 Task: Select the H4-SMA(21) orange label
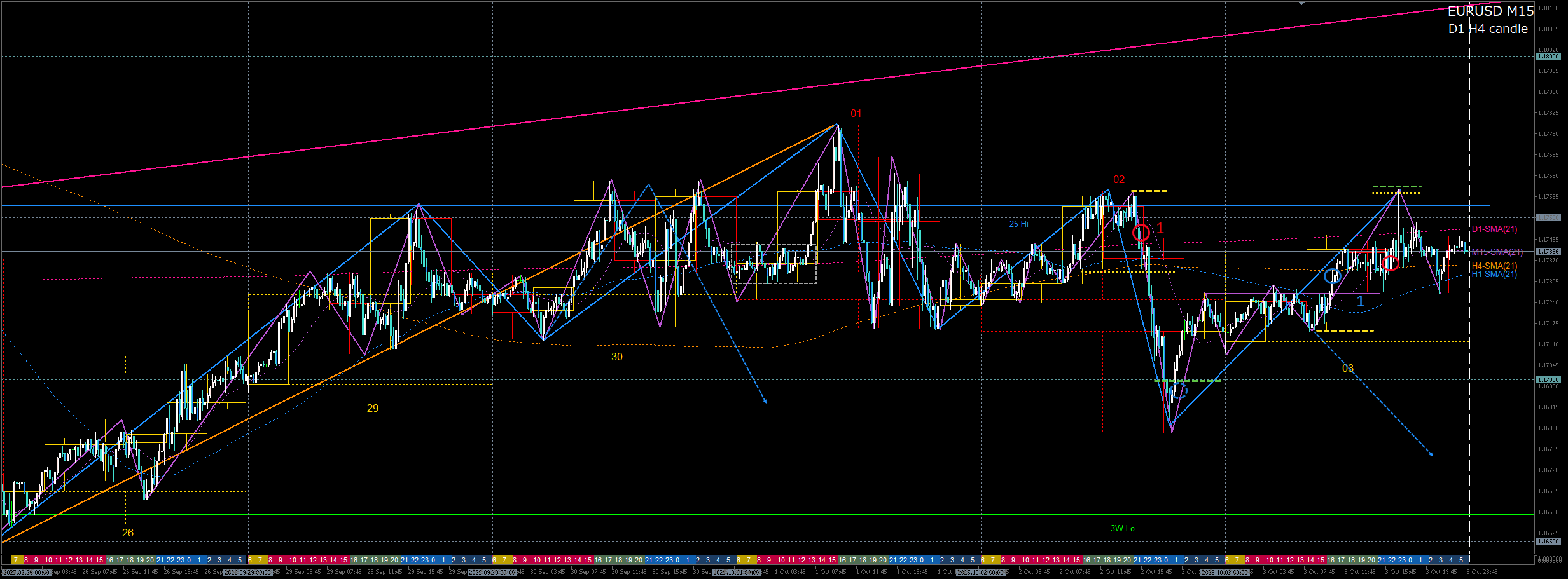click(x=1494, y=266)
